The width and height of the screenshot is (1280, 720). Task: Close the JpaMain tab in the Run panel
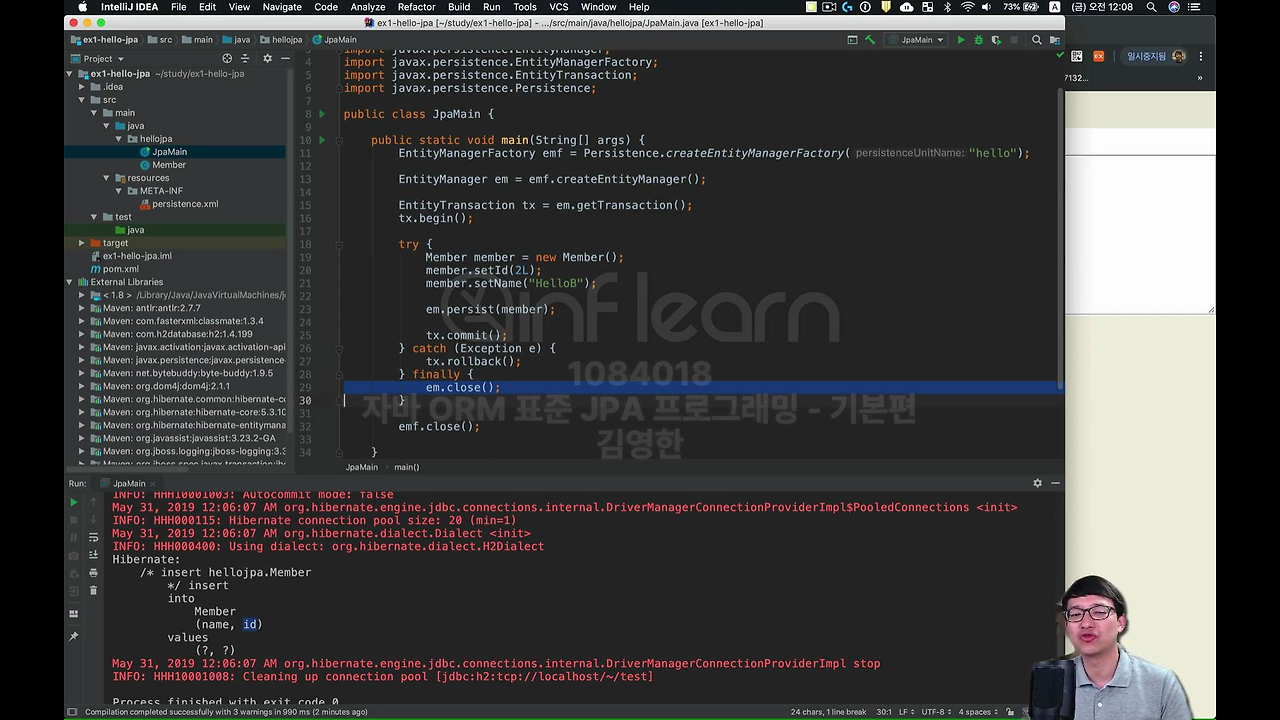click(153, 484)
